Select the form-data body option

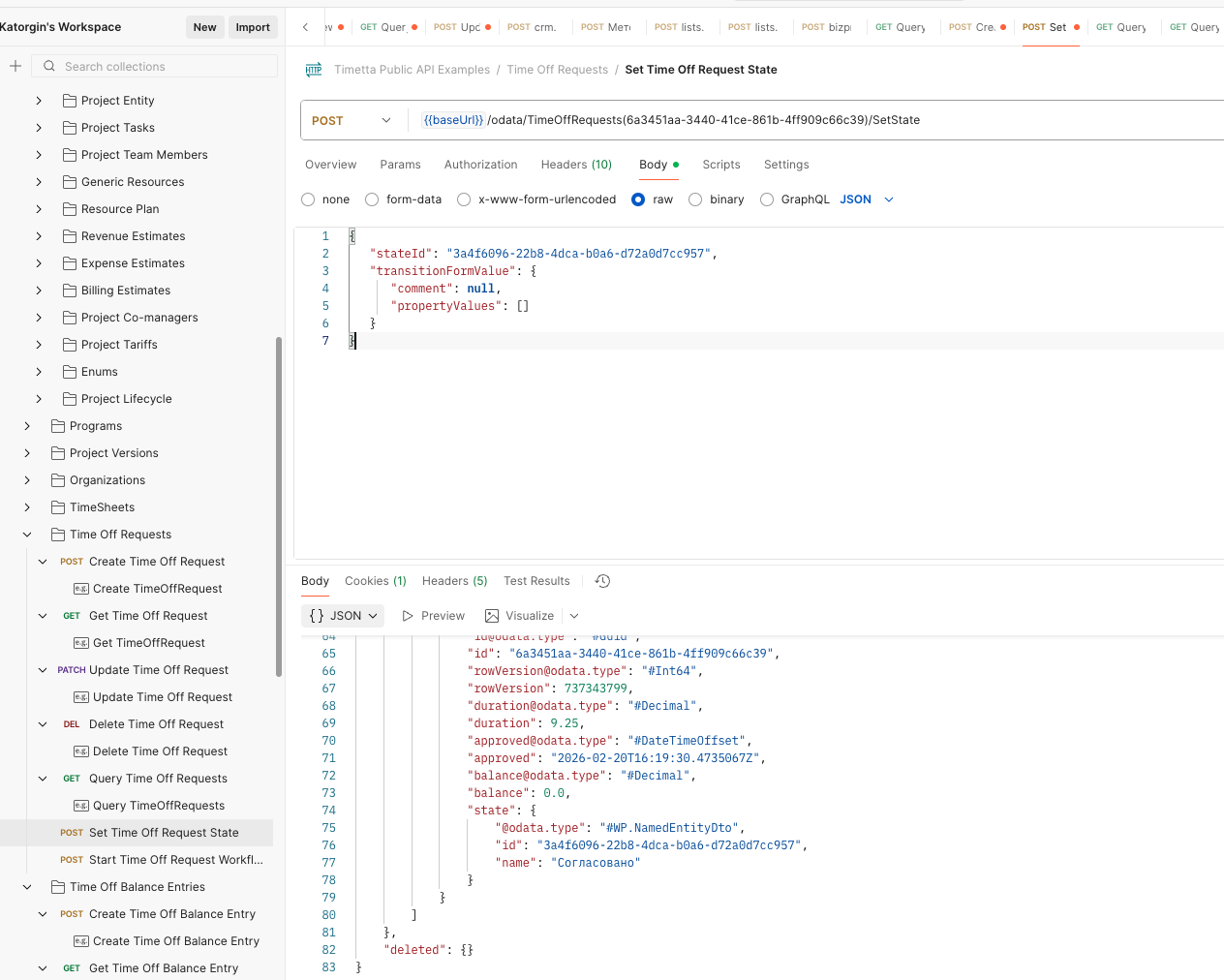[x=372, y=199]
